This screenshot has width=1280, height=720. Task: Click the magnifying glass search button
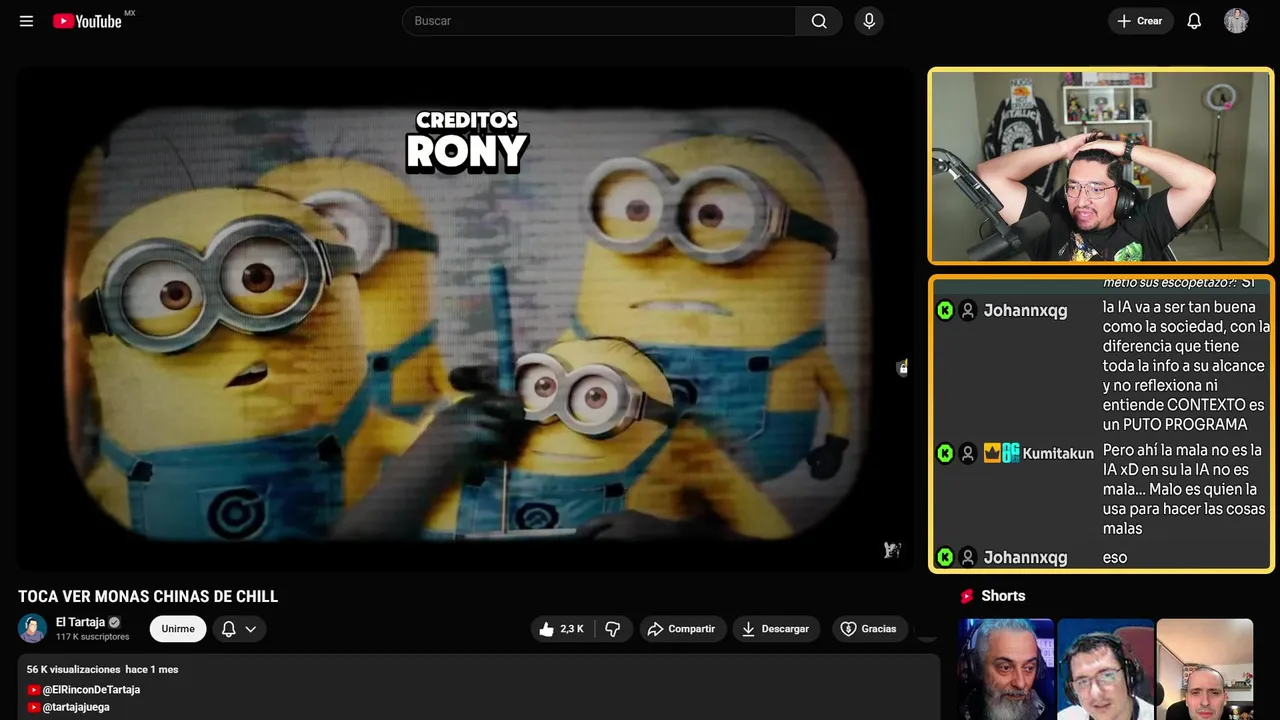pyautogui.click(x=819, y=21)
